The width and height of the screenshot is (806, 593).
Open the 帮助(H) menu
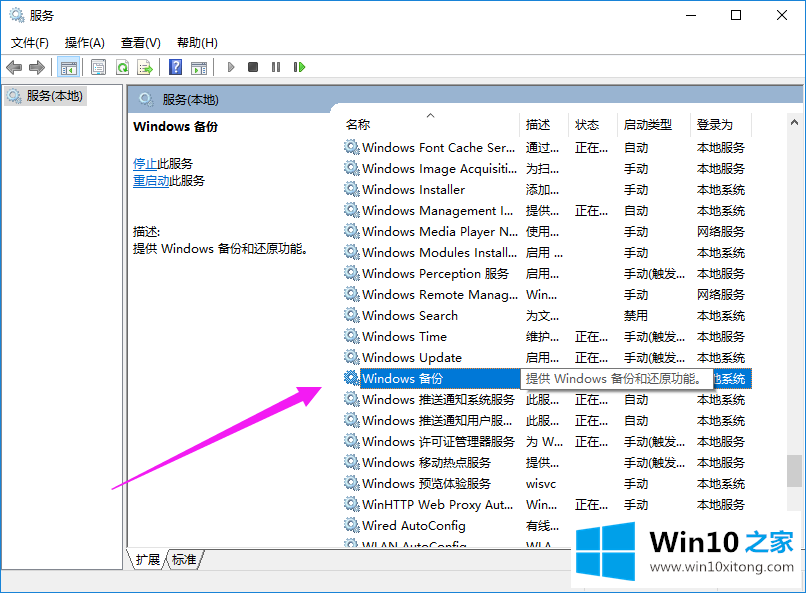(197, 43)
